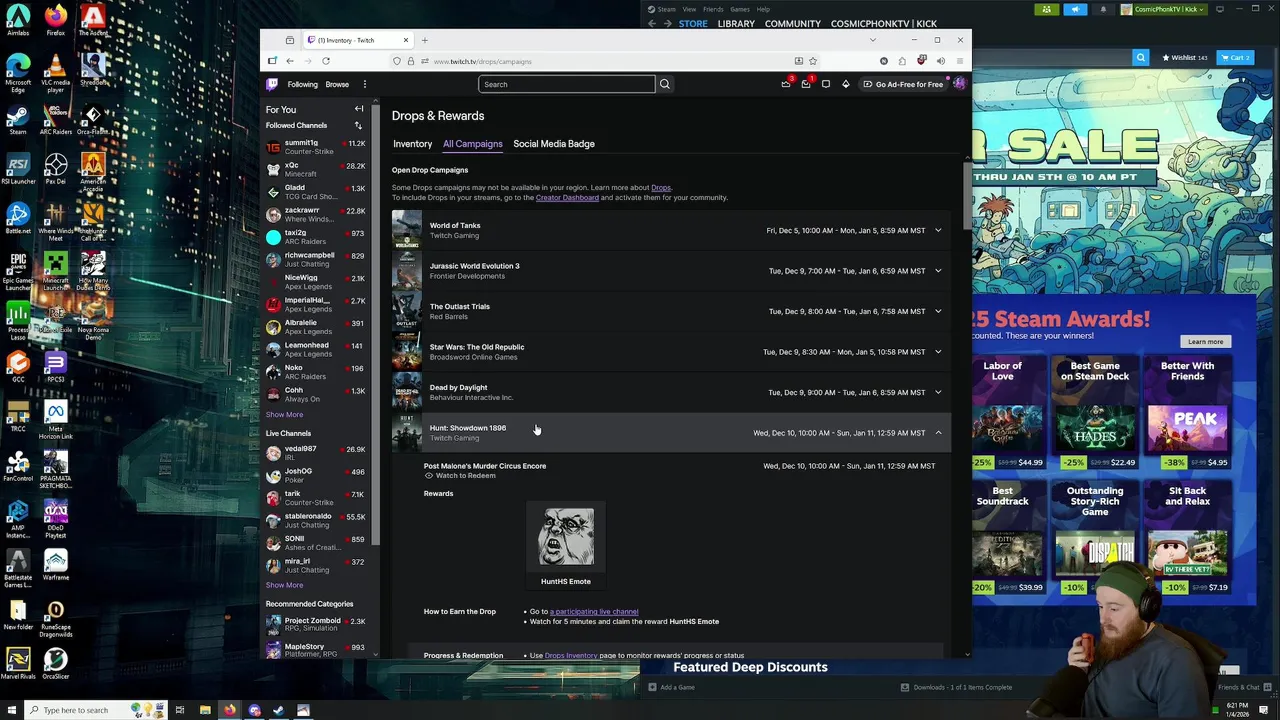The height and width of the screenshot is (720, 1280).
Task: Open Firefox hamburger application menu
Action: [x=960, y=61]
